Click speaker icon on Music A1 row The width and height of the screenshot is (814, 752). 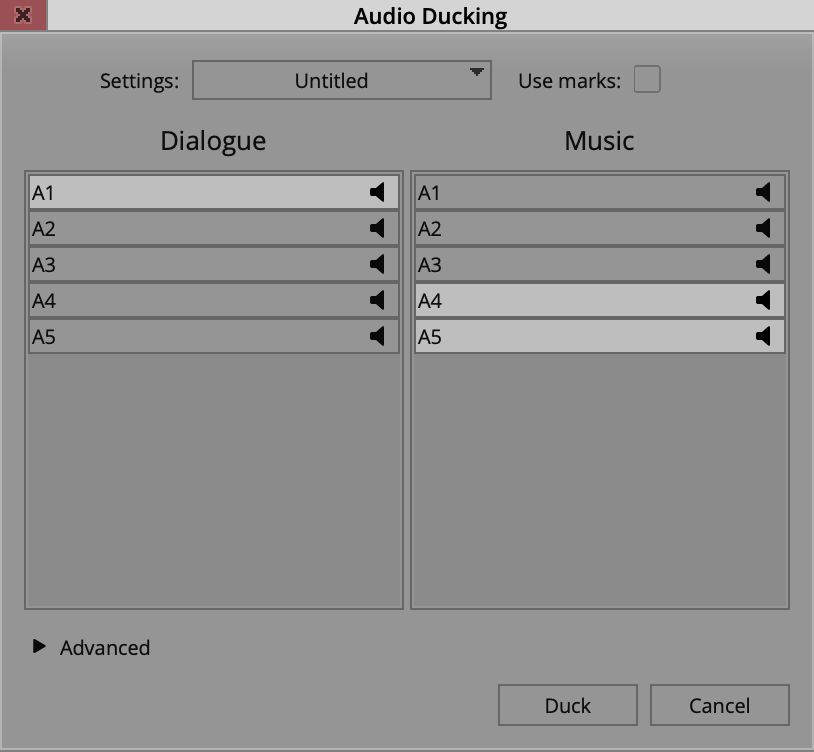(x=763, y=192)
